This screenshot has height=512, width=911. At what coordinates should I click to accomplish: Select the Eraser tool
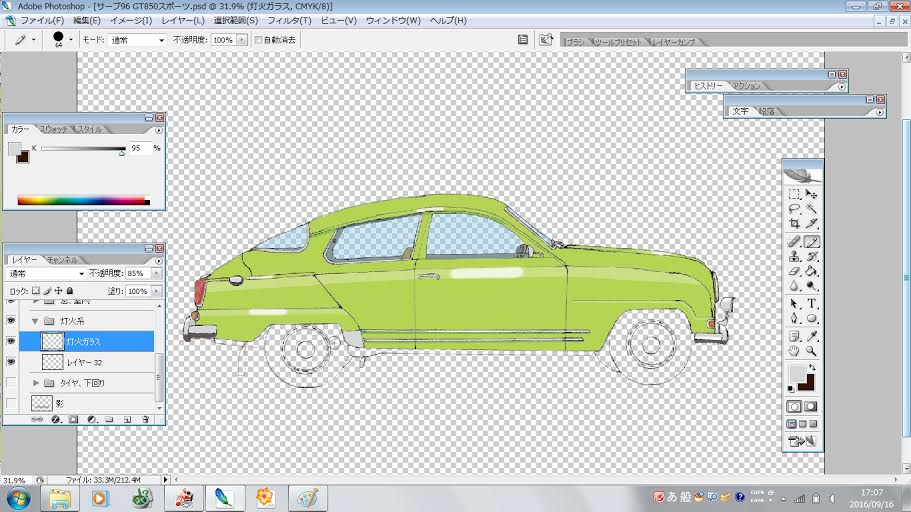click(x=794, y=271)
